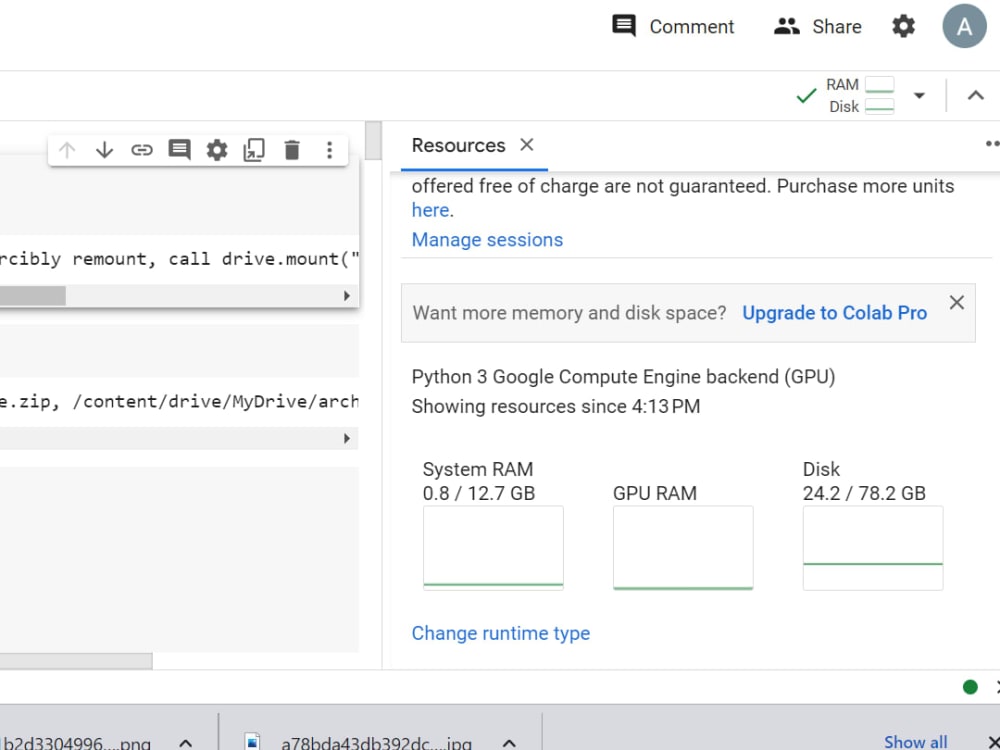Screen dimensions: 1000x750
Task: Click the green connected checkmark icon
Action: click(x=807, y=96)
